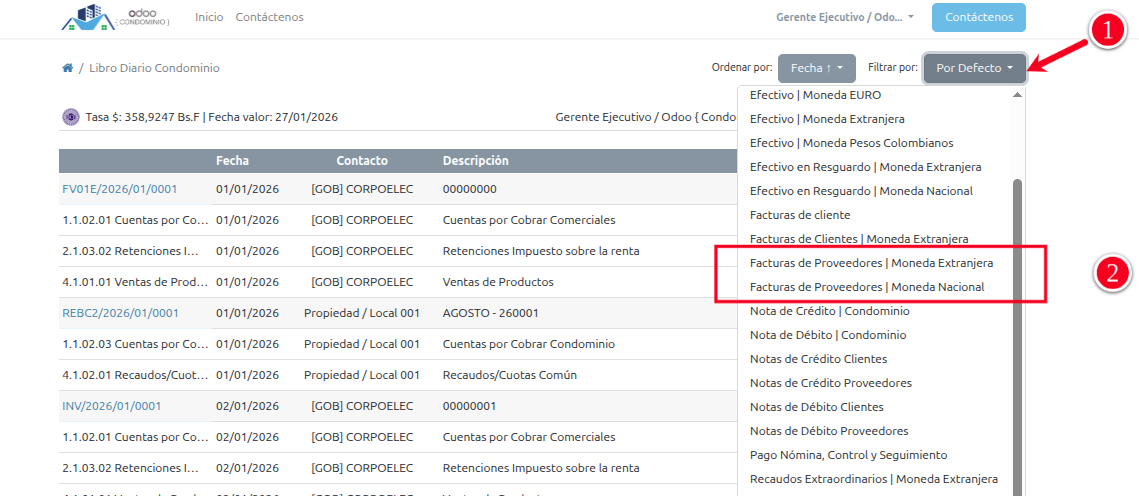This screenshot has width=1139, height=496.
Task: Click the scroll up arrow in dropdown list
Action: pos(1018,95)
